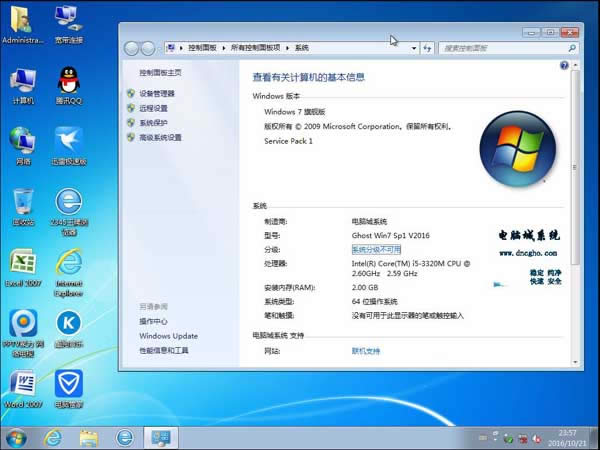Open the 迅雷极速版 bird icon
Viewport: 600px width, 450px height.
(x=68, y=141)
